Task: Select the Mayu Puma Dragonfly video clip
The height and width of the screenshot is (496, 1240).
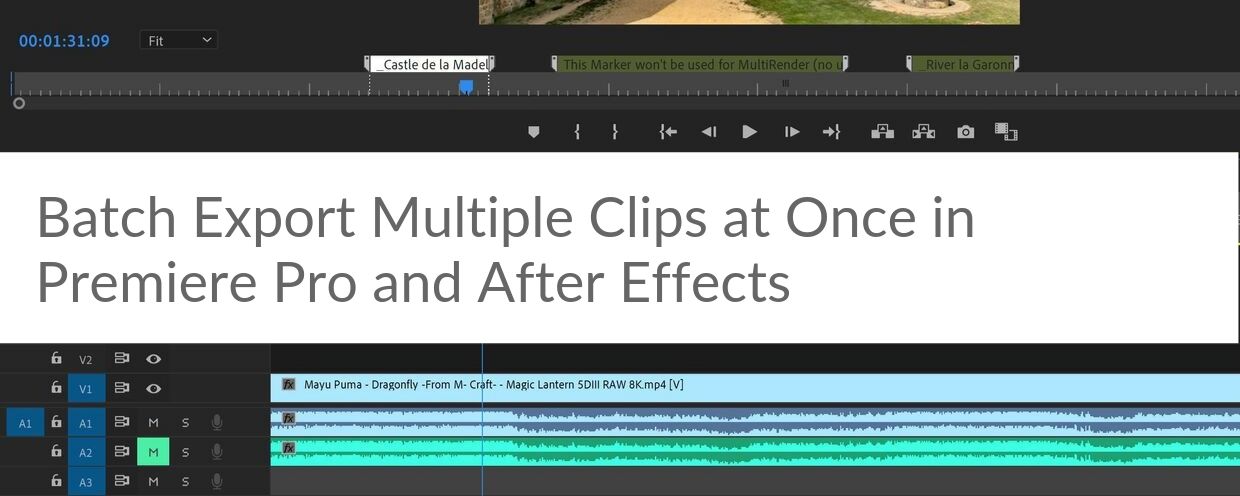Action: point(755,387)
